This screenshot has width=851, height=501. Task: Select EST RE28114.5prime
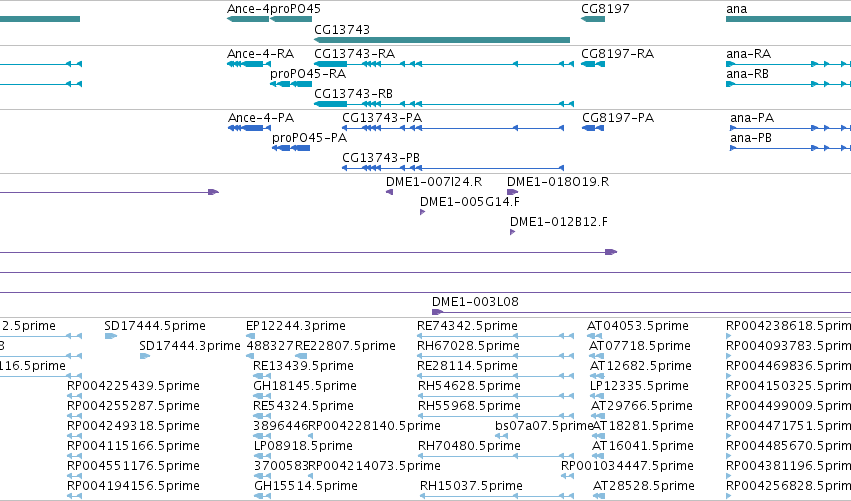pos(495,377)
